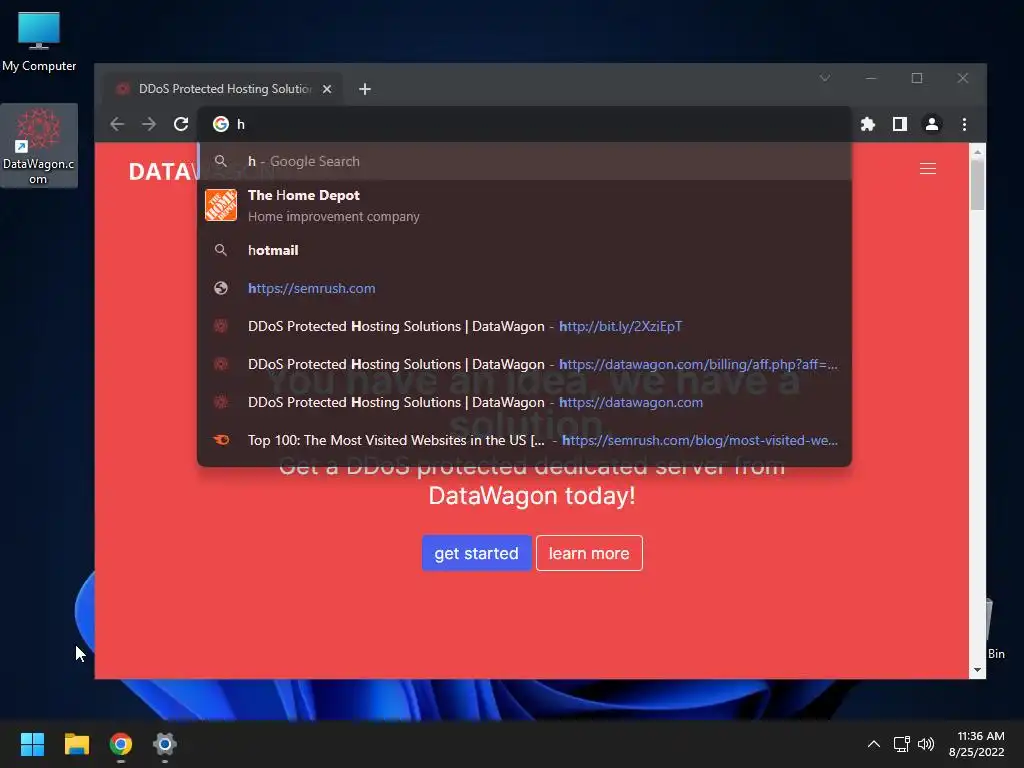1024x768 pixels.
Task: Select The Home Depot suggestion
Action: coord(524,206)
